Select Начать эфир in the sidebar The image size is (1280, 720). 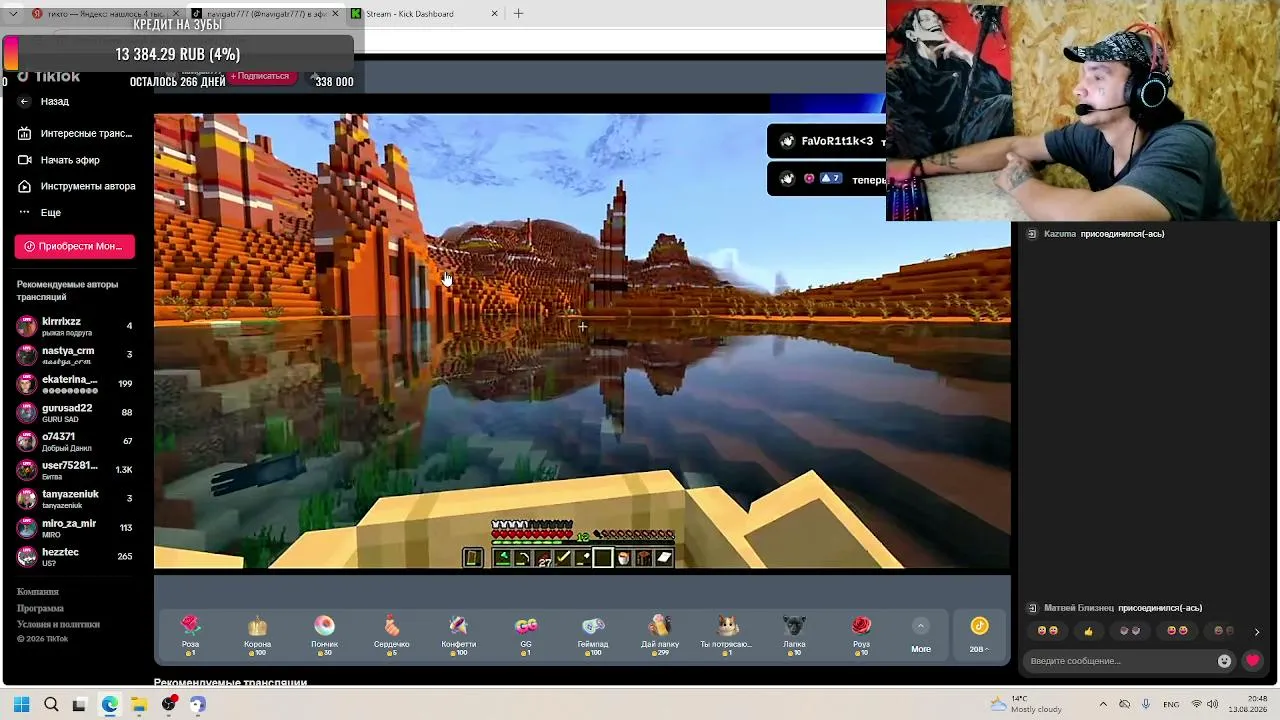[60, 160]
